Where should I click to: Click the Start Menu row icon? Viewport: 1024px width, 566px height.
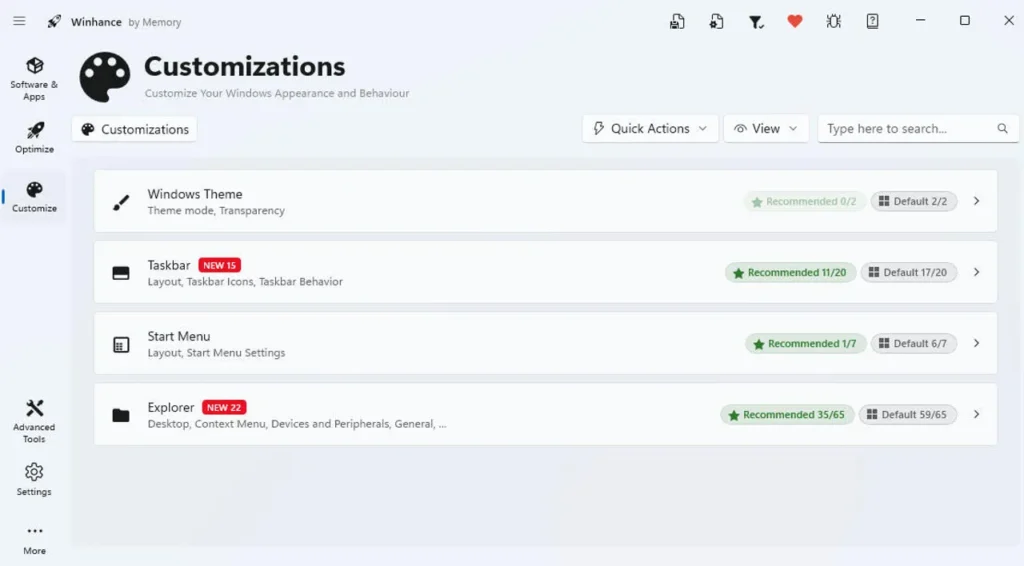point(121,344)
